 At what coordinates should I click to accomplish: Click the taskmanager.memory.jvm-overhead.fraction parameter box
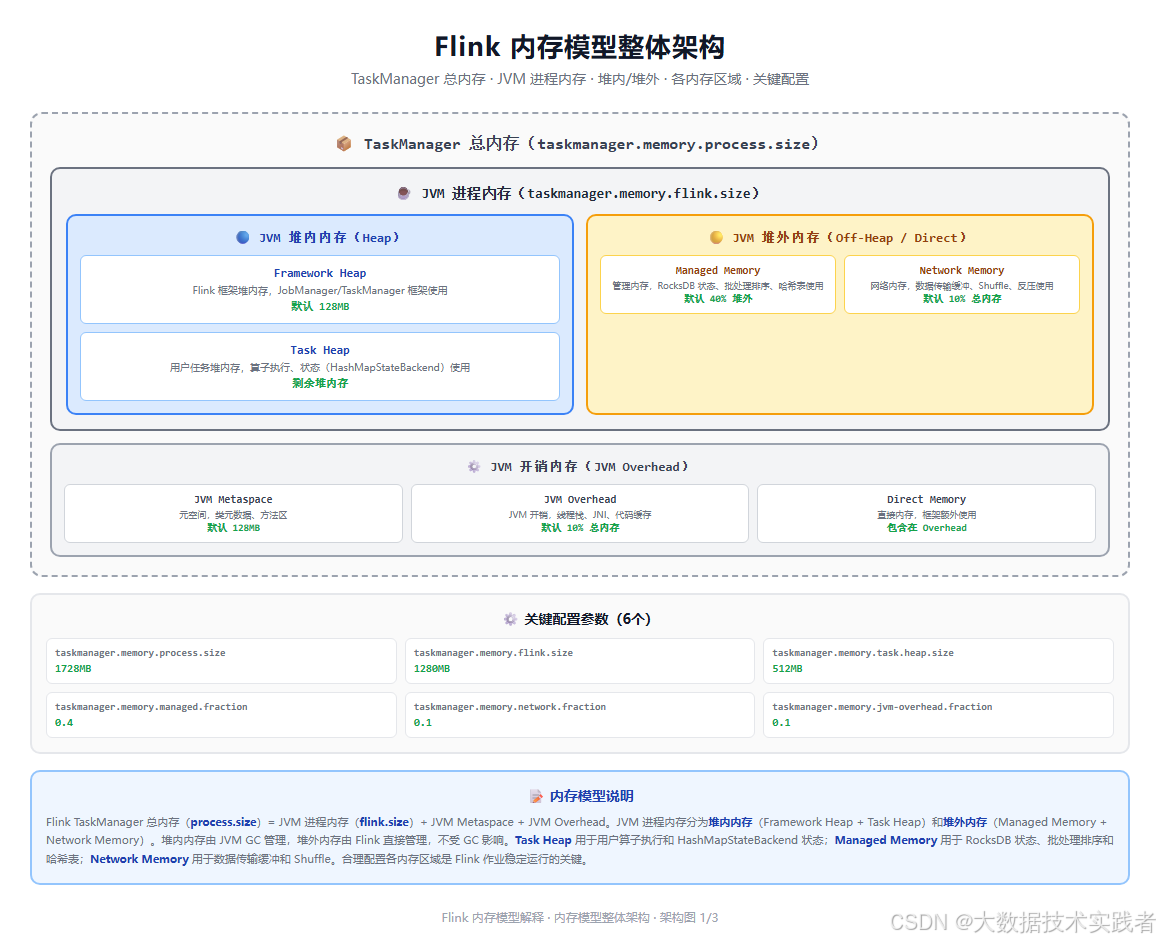(938, 715)
